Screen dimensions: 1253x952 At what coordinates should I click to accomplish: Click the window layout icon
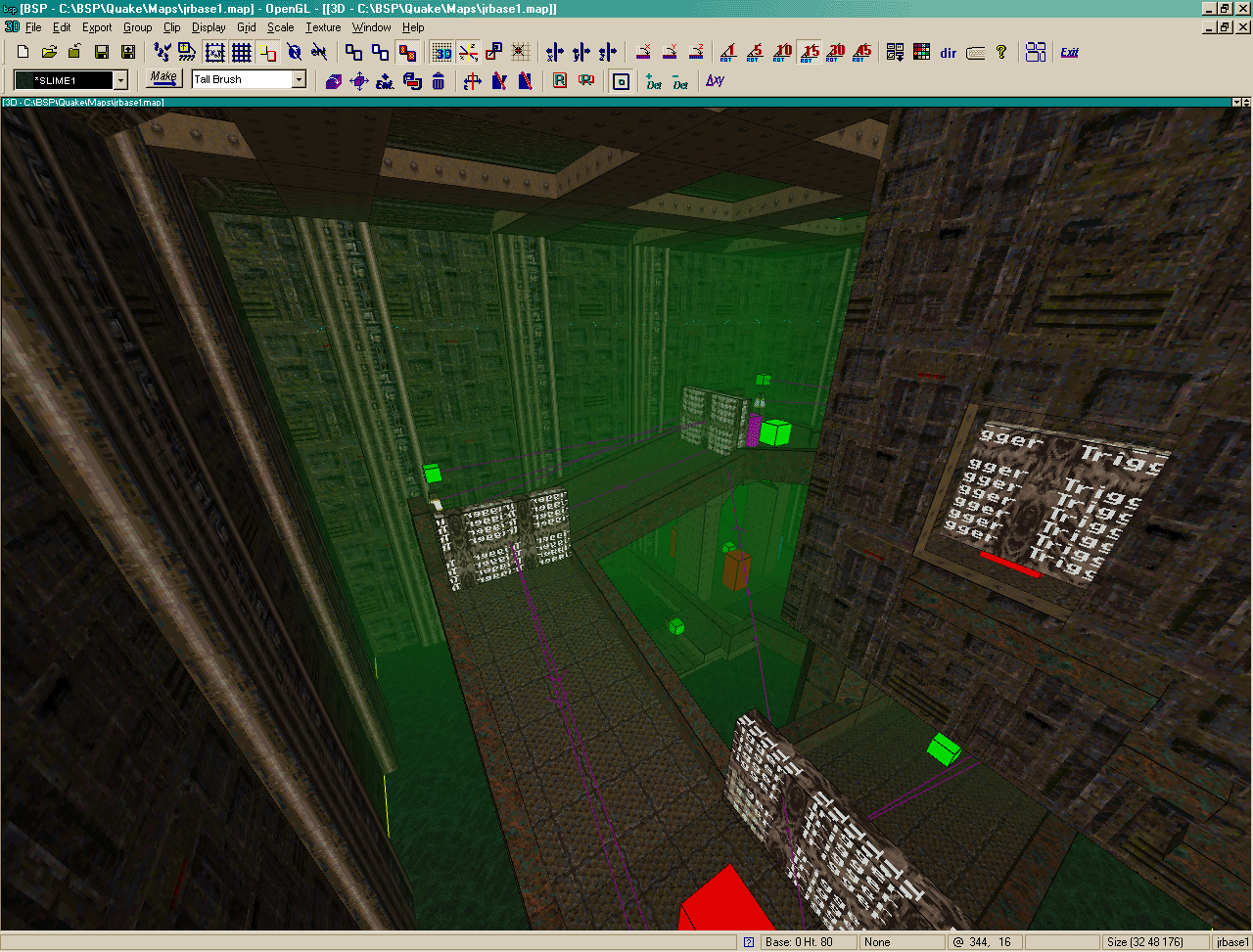coord(1036,52)
